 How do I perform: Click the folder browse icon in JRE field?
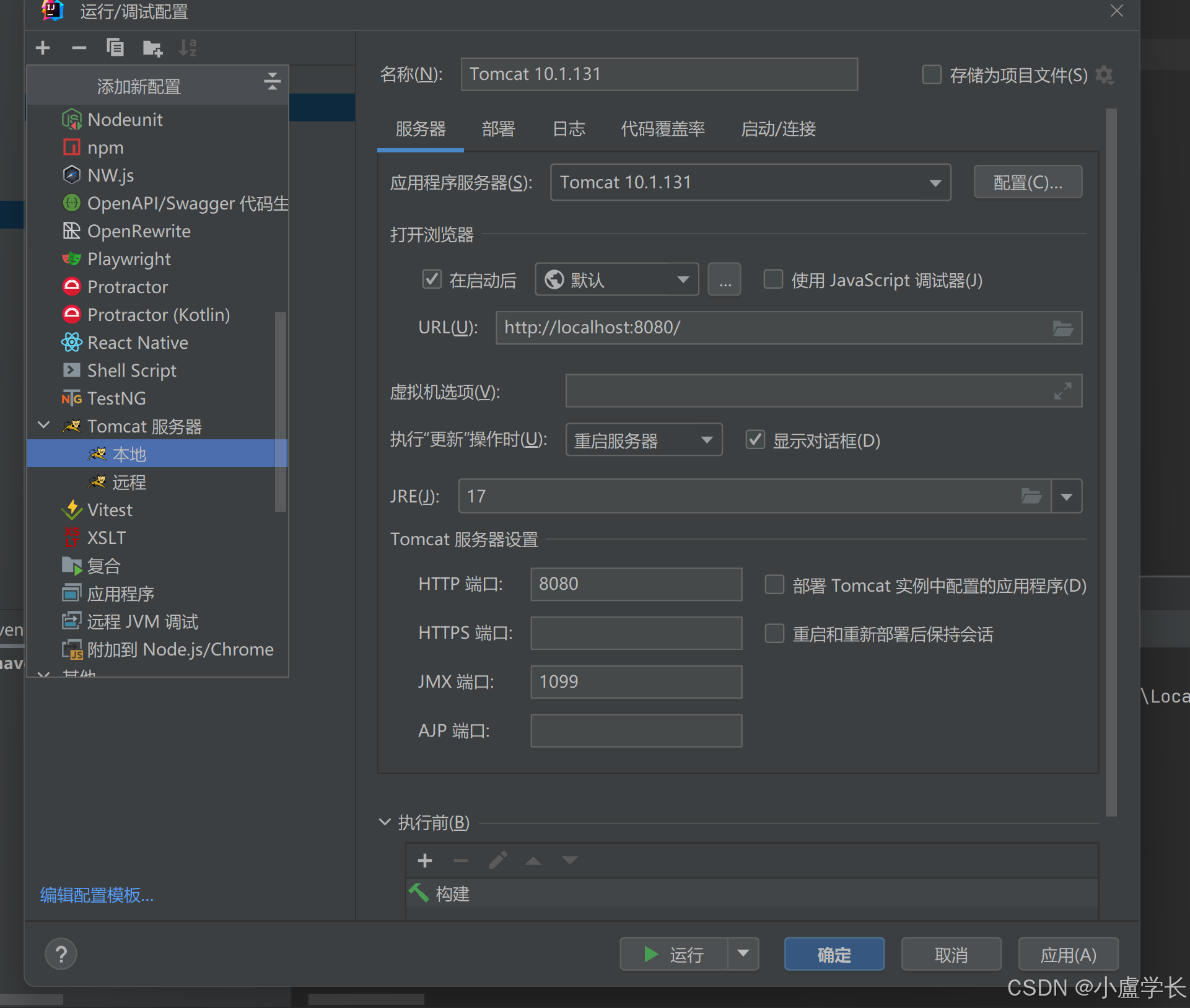click(1031, 496)
